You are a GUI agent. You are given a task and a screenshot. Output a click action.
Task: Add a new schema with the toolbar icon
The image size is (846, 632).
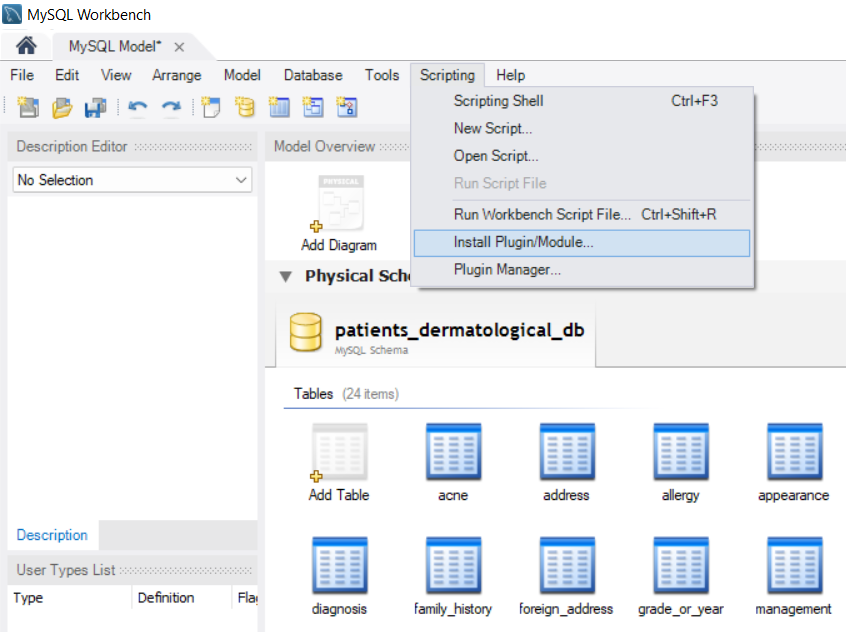coord(245,107)
